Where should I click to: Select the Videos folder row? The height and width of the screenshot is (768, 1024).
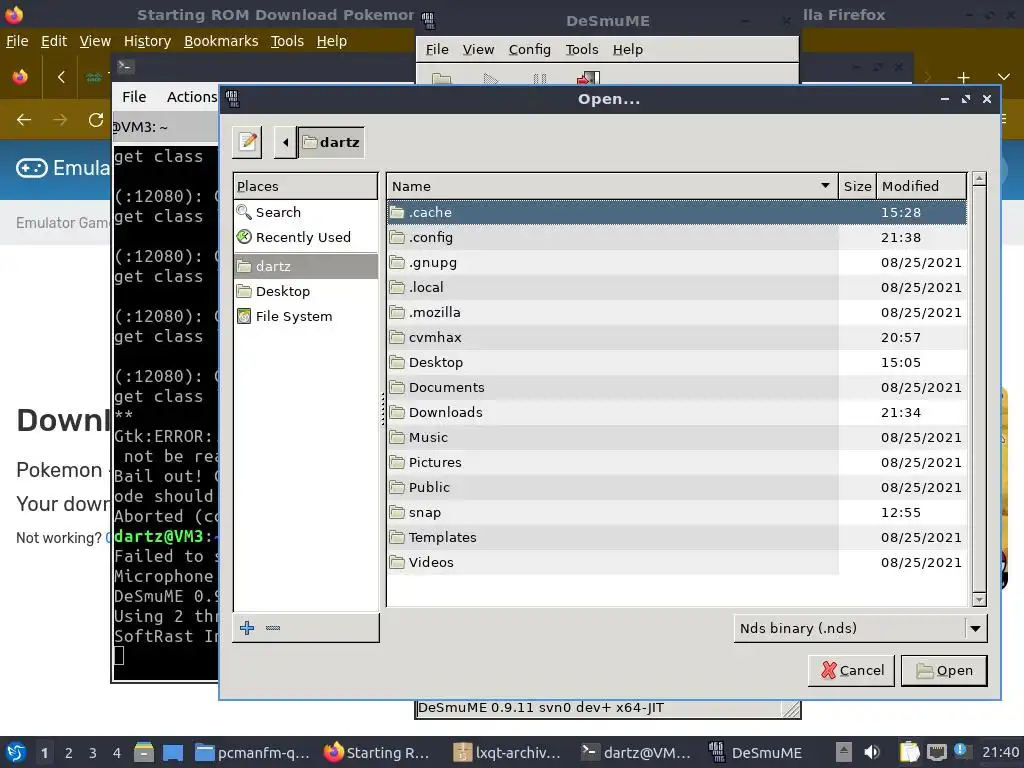click(x=677, y=562)
